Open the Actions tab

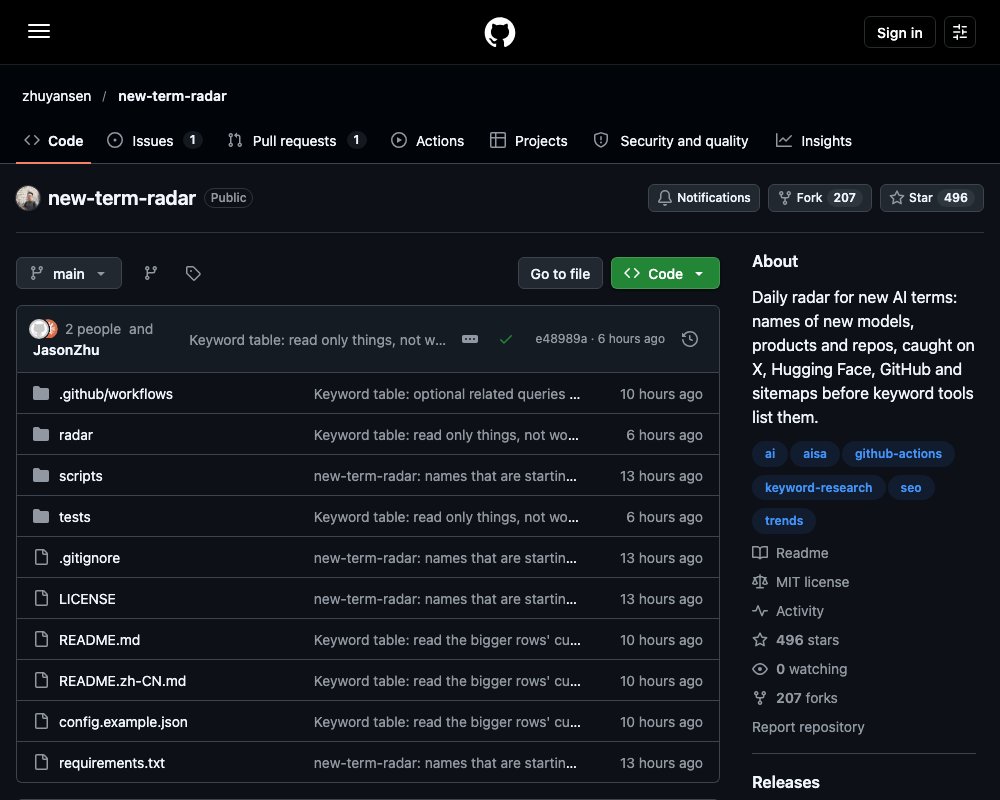tap(427, 140)
